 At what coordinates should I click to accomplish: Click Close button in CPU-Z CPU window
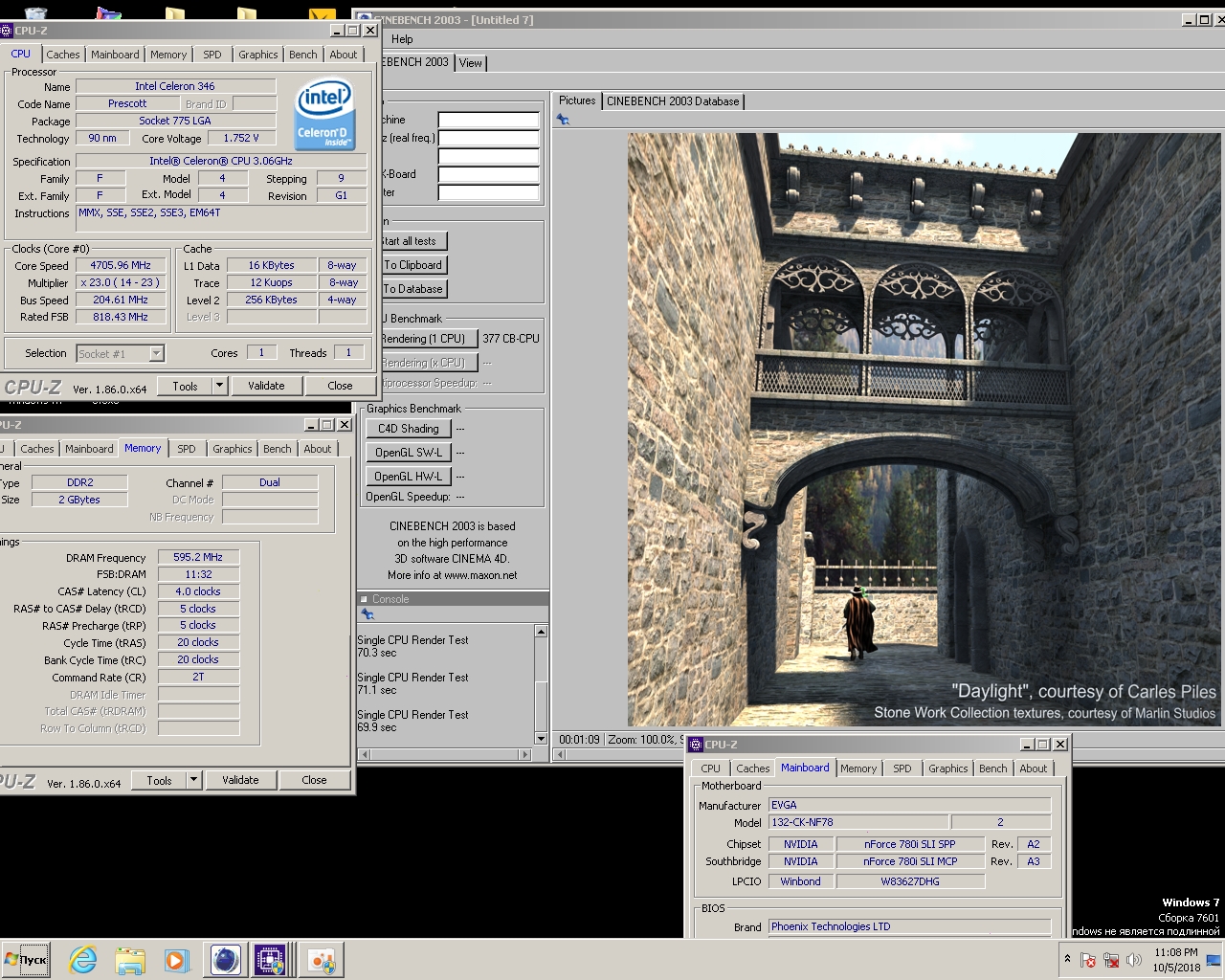click(340, 386)
